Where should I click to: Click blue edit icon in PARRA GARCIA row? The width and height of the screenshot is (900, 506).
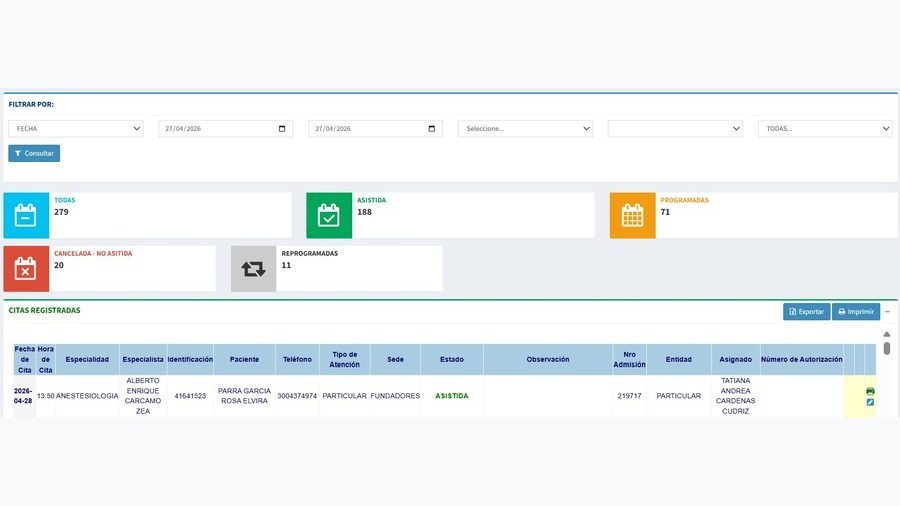coord(870,402)
